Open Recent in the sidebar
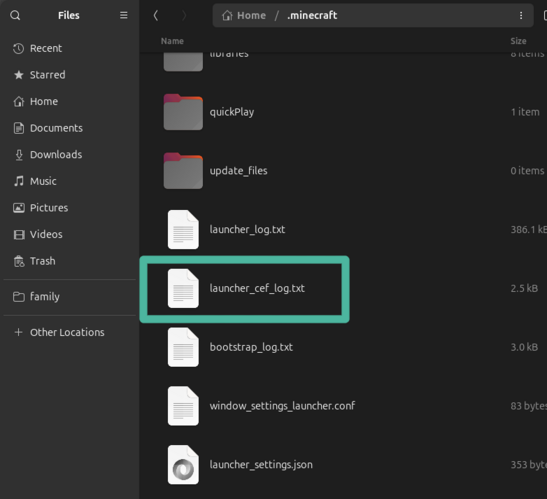Image resolution: width=547 pixels, height=499 pixels. coord(69,48)
